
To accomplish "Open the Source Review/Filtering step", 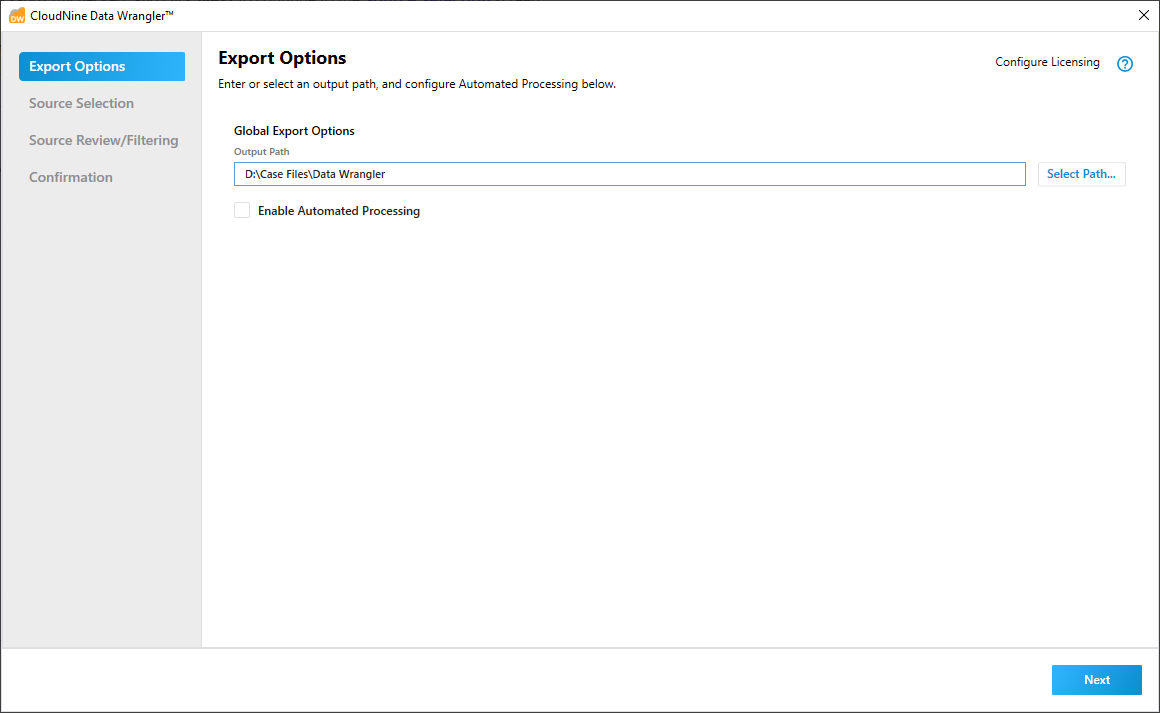I will tap(104, 141).
